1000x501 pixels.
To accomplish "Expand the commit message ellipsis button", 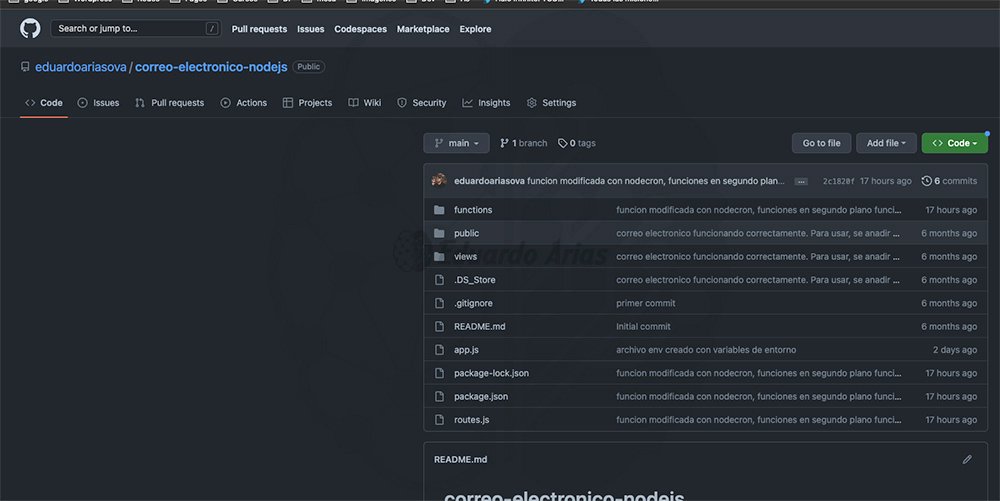I will coord(801,182).
